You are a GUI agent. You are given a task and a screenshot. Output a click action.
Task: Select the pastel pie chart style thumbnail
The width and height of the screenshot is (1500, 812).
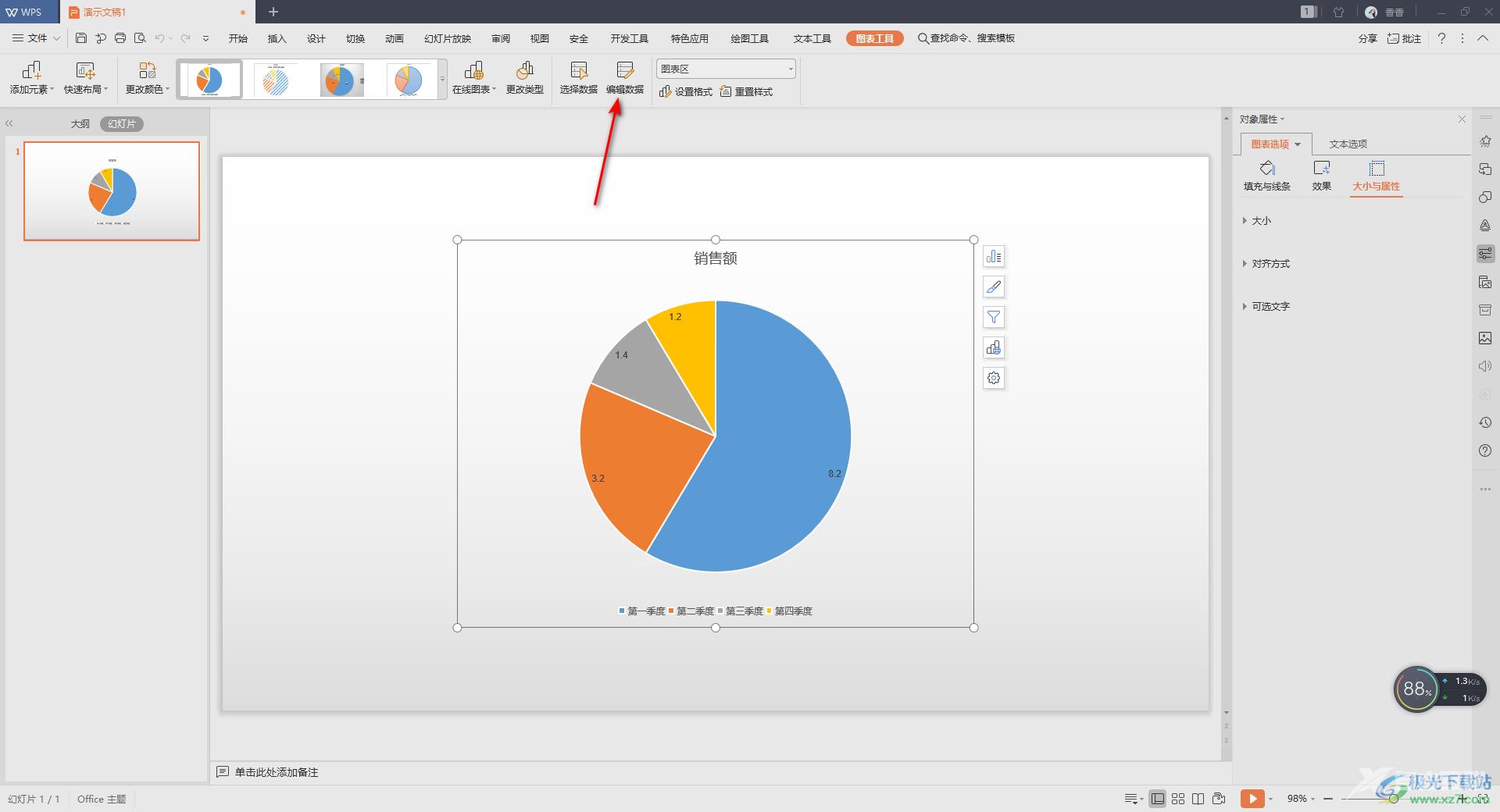click(407, 80)
